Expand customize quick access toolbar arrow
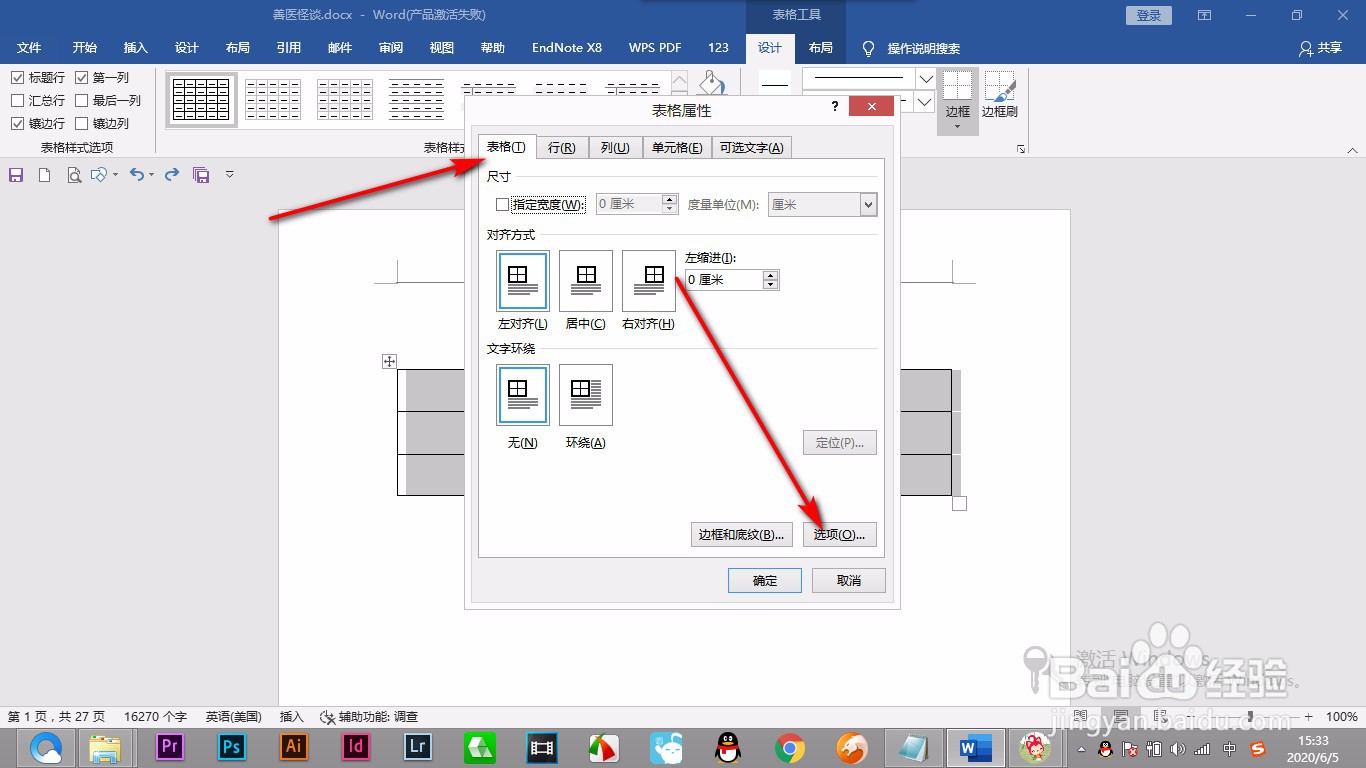This screenshot has width=1366, height=768. [229, 175]
